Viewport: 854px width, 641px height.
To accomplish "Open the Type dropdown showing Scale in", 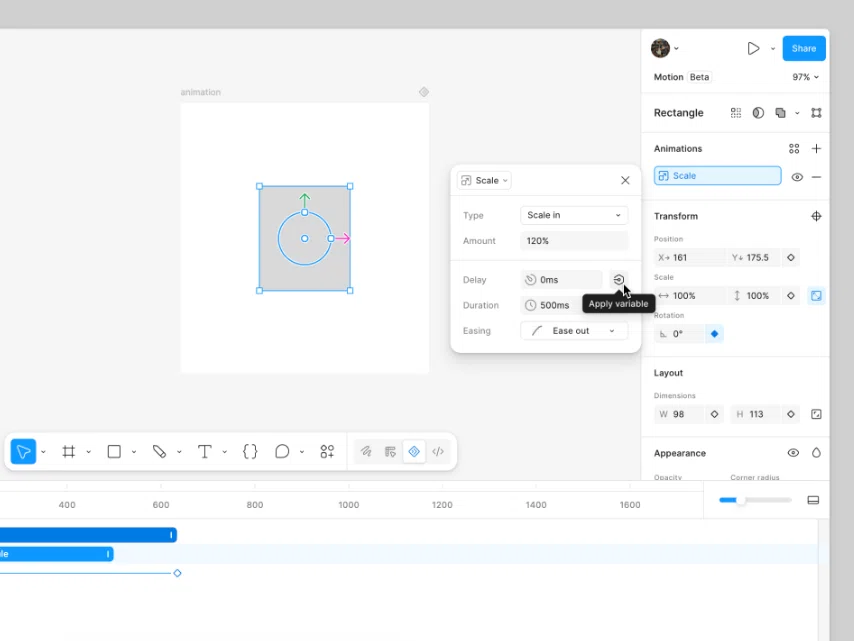I will click(574, 215).
